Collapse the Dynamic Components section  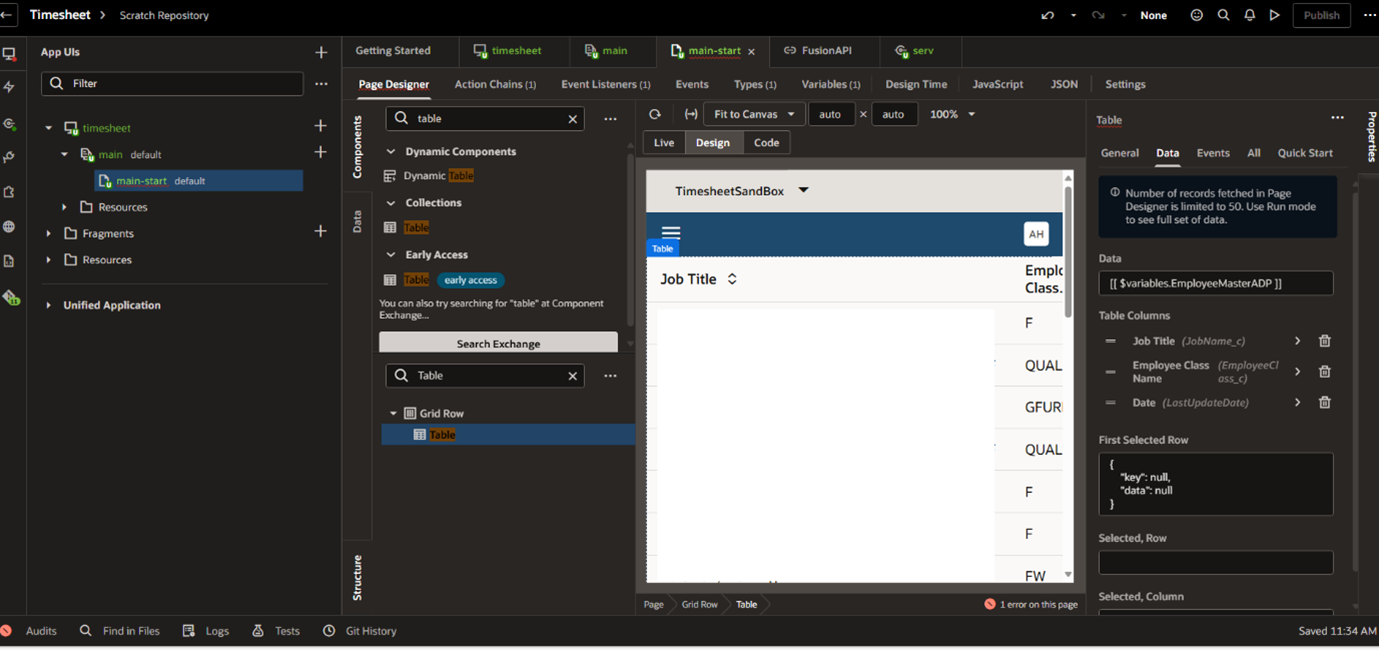click(391, 152)
